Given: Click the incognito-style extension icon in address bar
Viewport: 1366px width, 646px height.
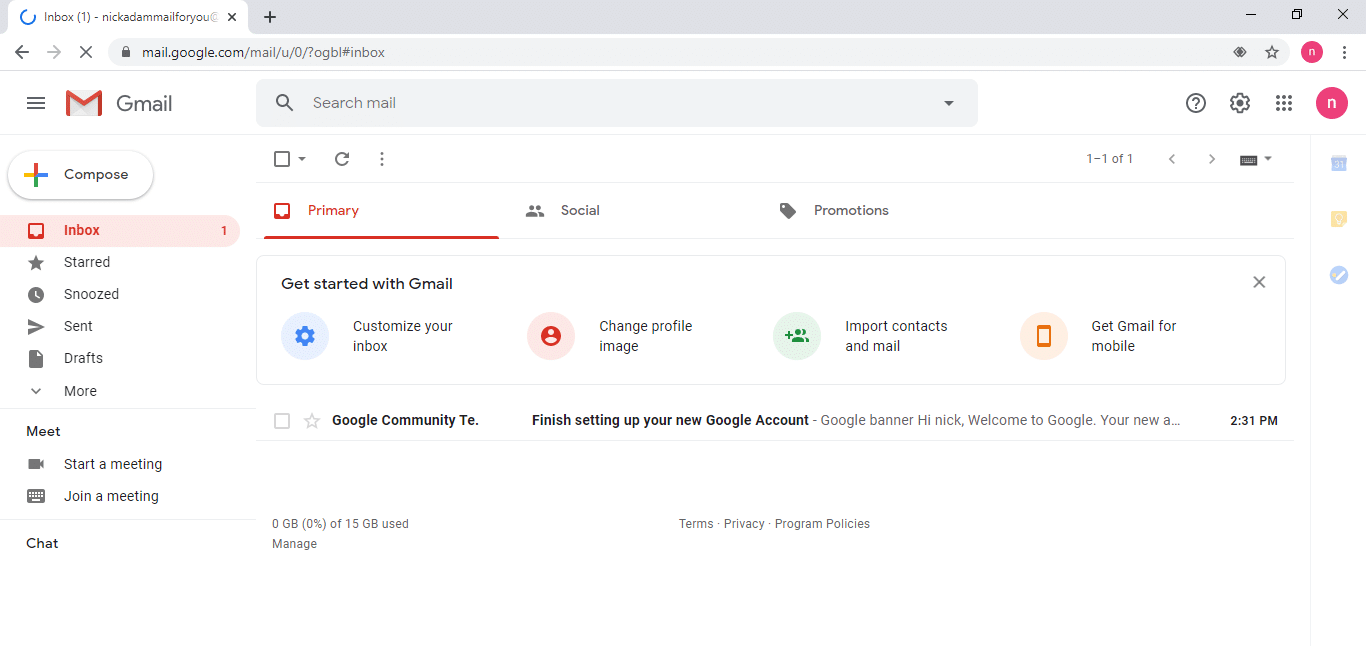Looking at the screenshot, I should (x=1240, y=52).
